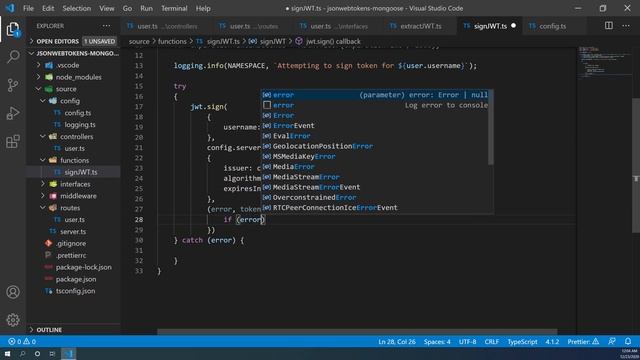Open Task View in taskbar
Viewport: 640px width, 360px height.
[x=52, y=354]
